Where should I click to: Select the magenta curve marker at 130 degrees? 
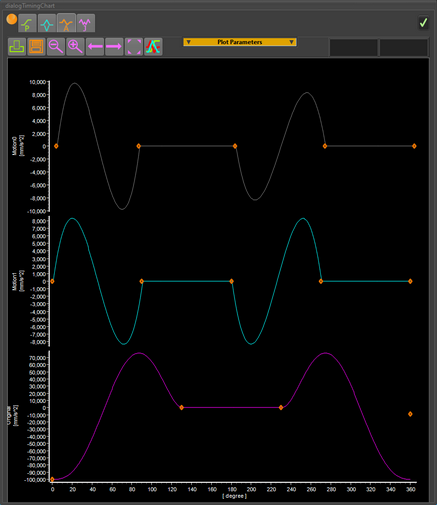coord(181,407)
